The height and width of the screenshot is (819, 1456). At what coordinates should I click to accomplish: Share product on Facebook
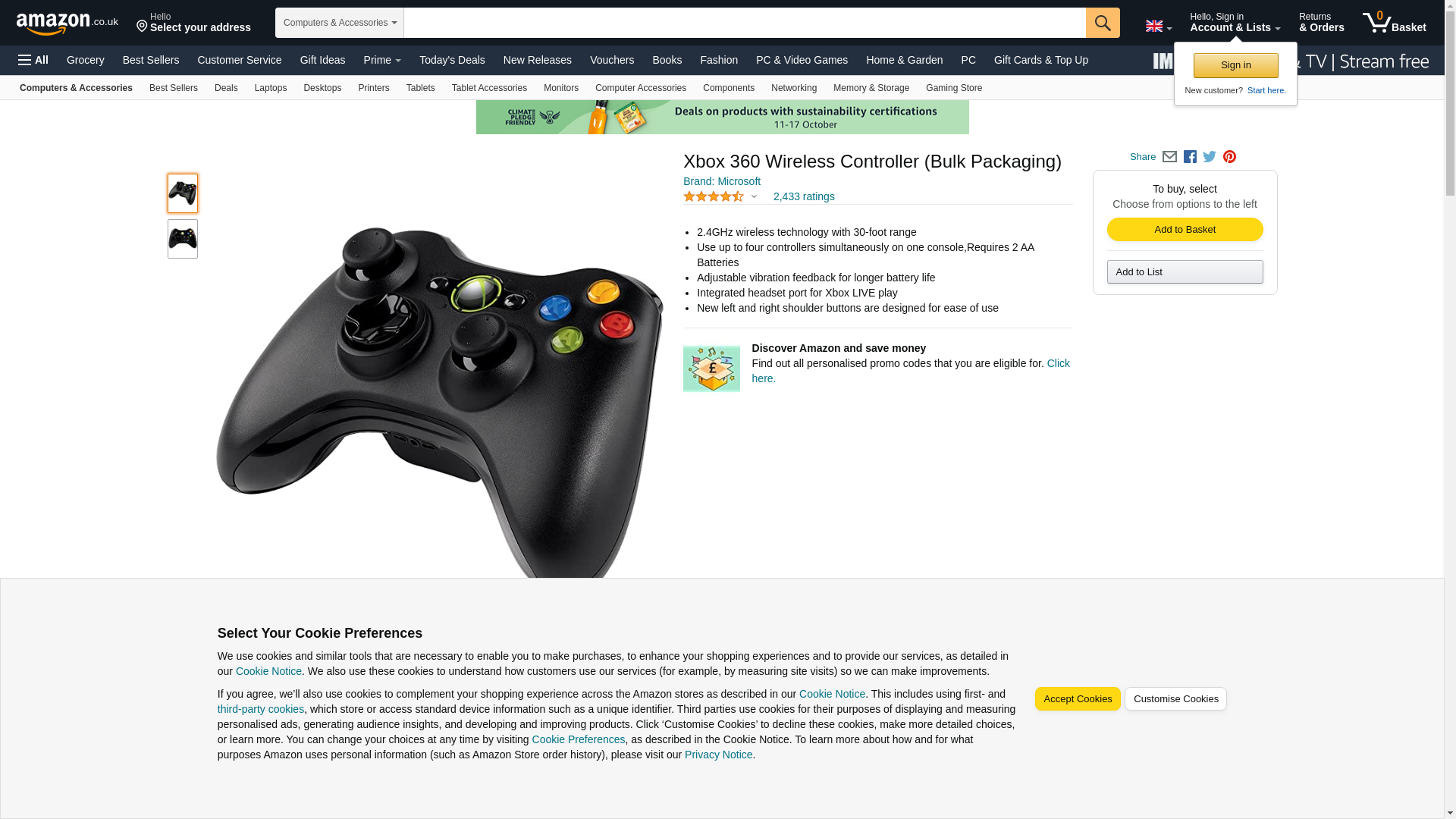coord(1190,157)
